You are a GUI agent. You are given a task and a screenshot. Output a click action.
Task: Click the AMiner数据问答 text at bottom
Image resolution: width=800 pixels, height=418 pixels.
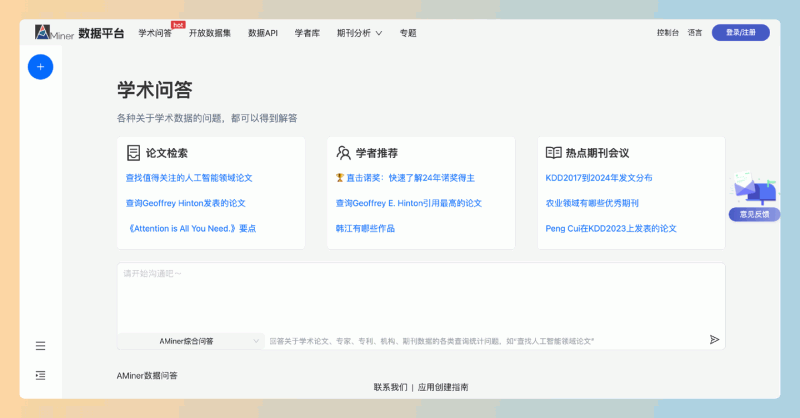click(x=147, y=376)
